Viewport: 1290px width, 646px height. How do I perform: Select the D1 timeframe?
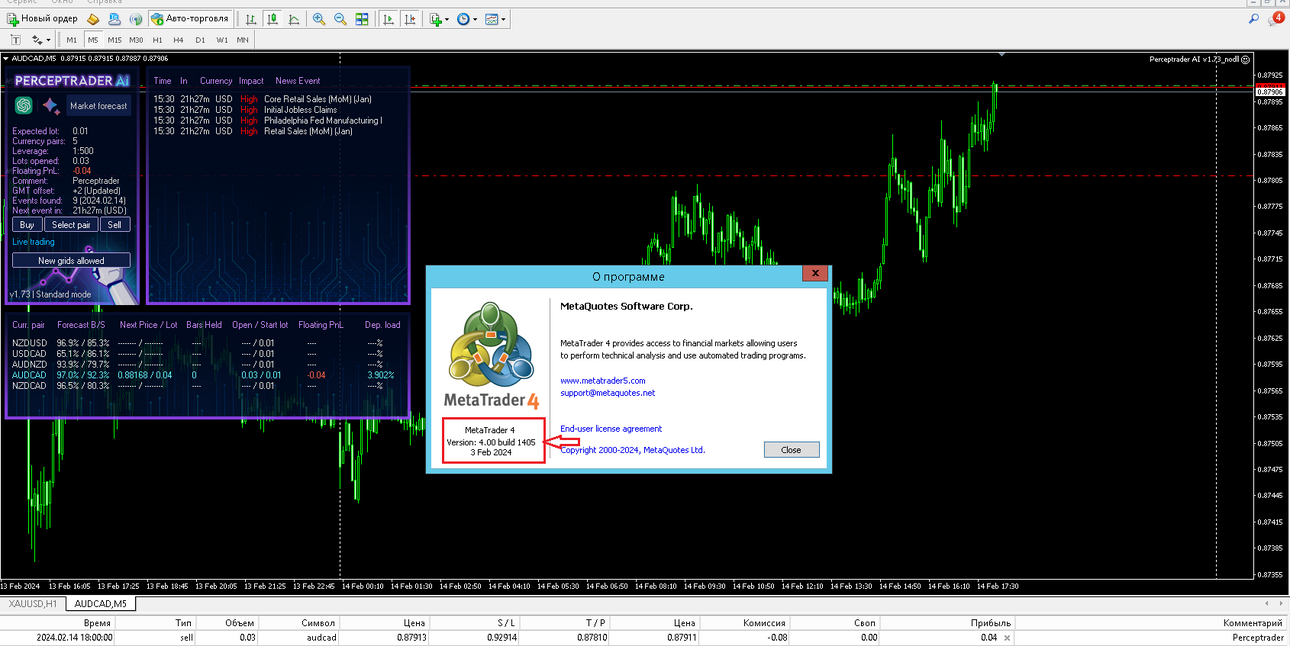(x=200, y=40)
